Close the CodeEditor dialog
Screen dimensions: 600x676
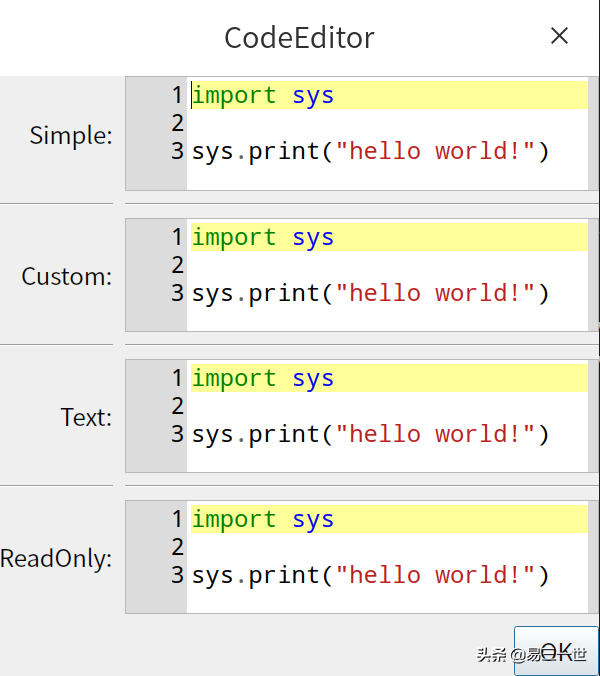(x=559, y=36)
